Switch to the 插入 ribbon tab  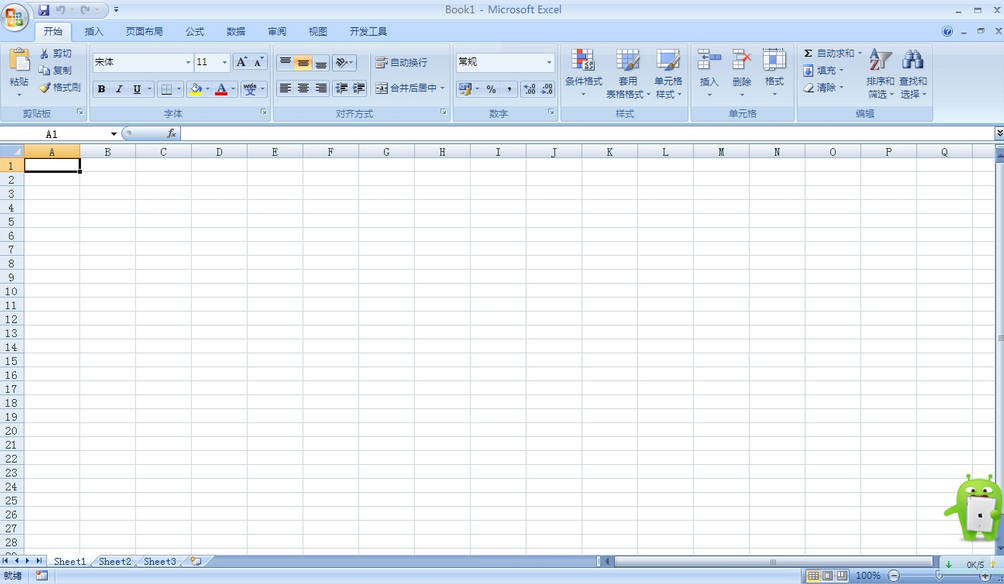click(x=93, y=31)
